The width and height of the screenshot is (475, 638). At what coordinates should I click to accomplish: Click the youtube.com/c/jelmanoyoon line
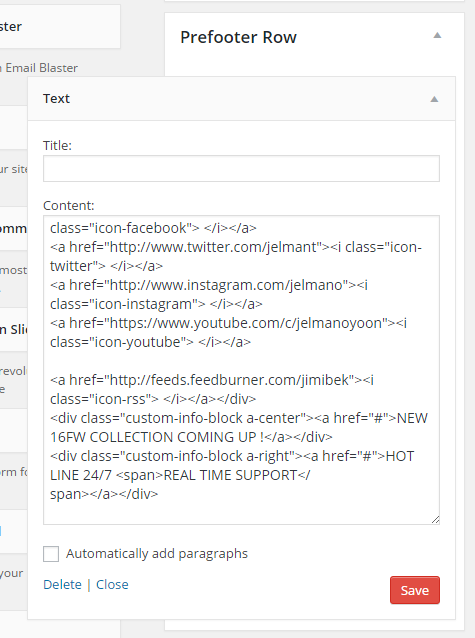pos(228,323)
